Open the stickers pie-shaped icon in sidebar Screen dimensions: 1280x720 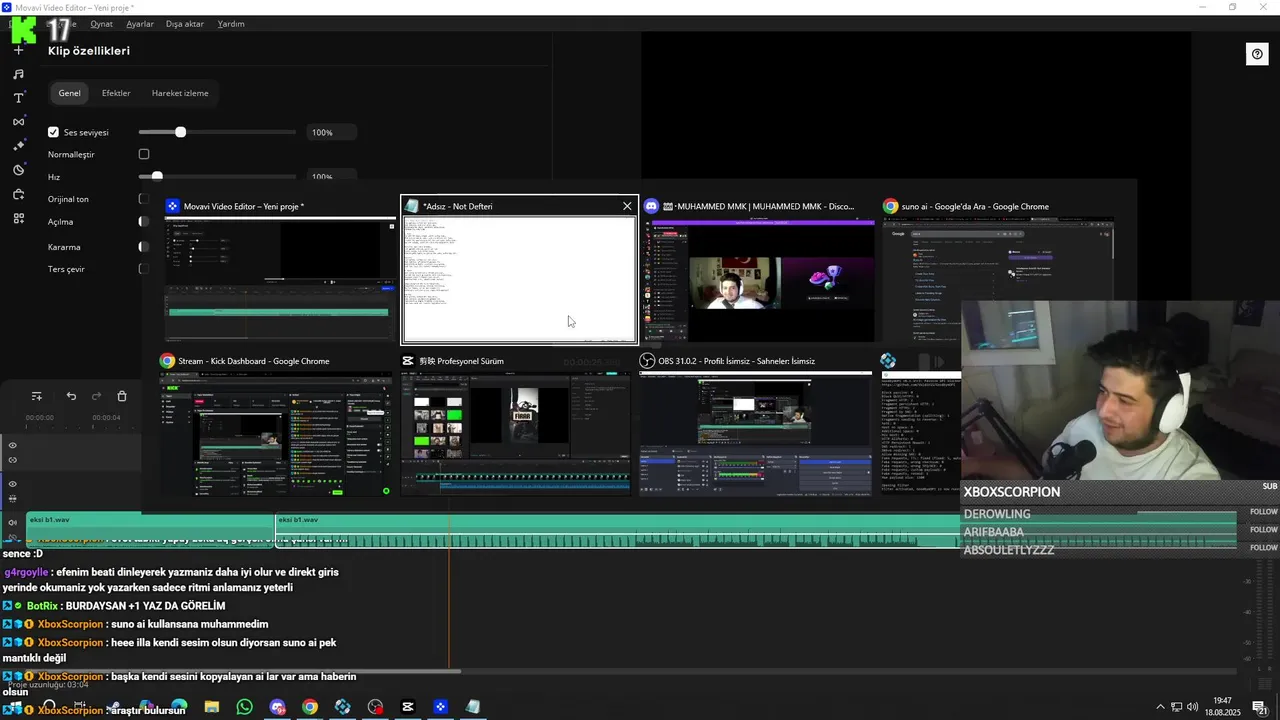point(18,170)
